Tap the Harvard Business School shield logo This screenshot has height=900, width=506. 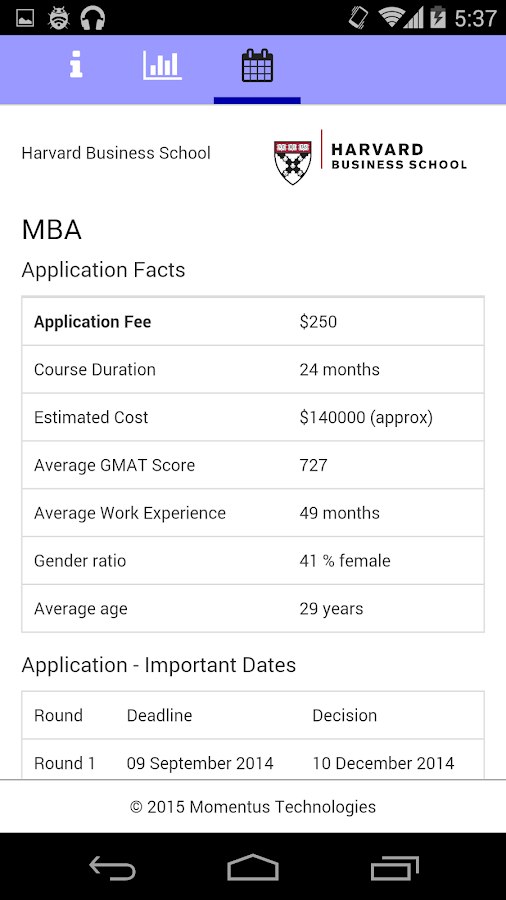[293, 162]
